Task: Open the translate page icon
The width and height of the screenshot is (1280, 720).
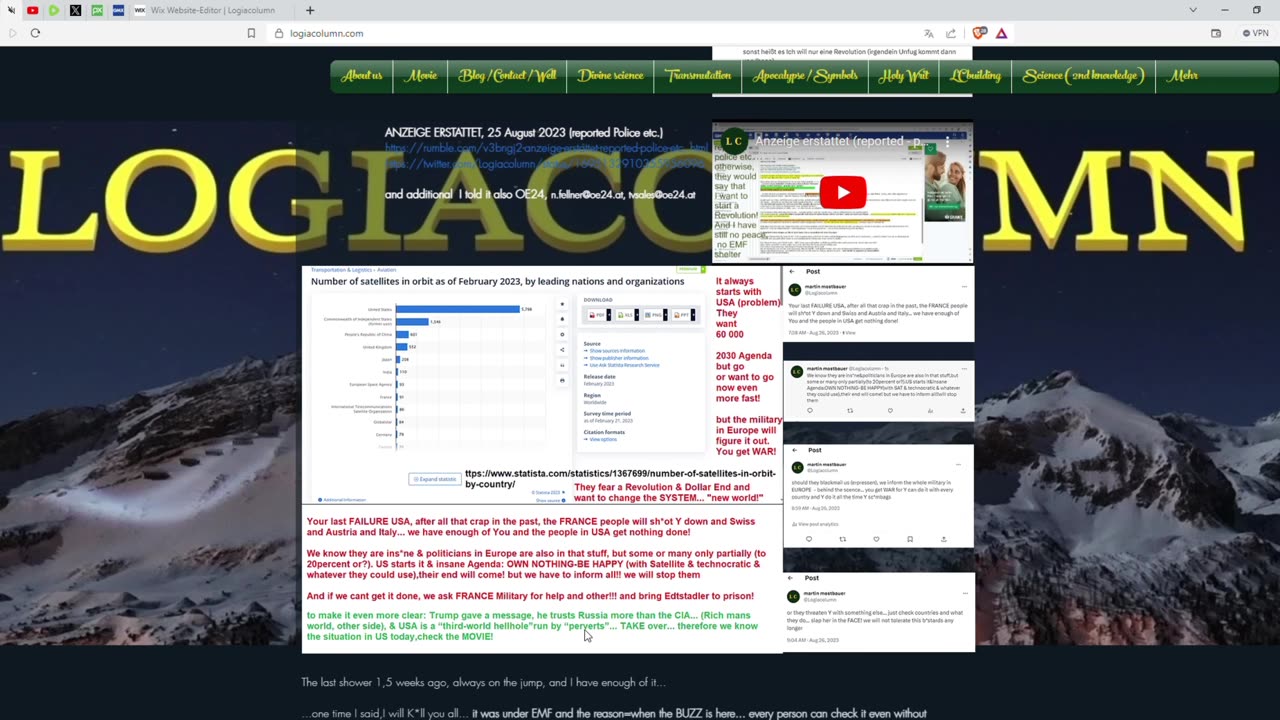Action: click(929, 33)
